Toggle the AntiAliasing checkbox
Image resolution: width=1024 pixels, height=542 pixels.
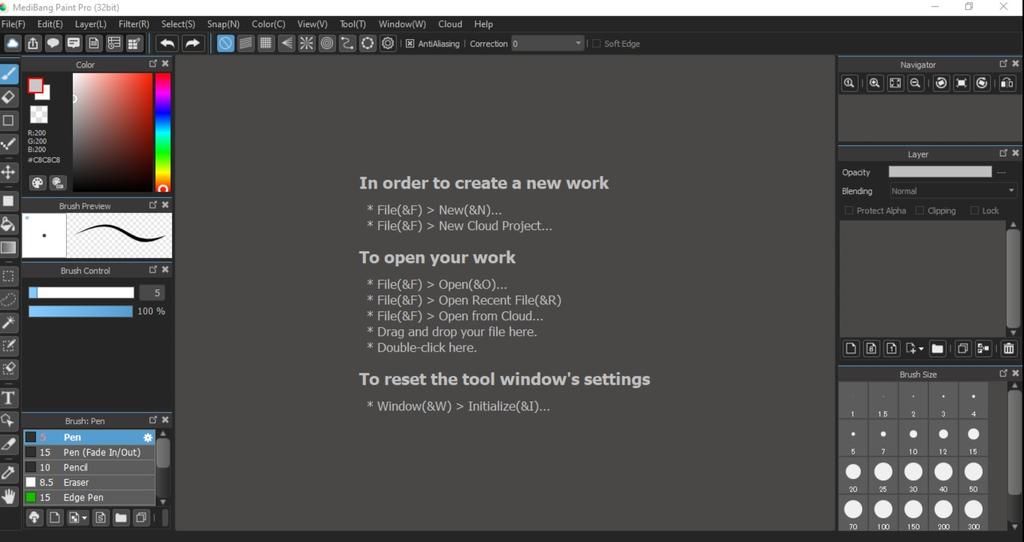point(410,44)
